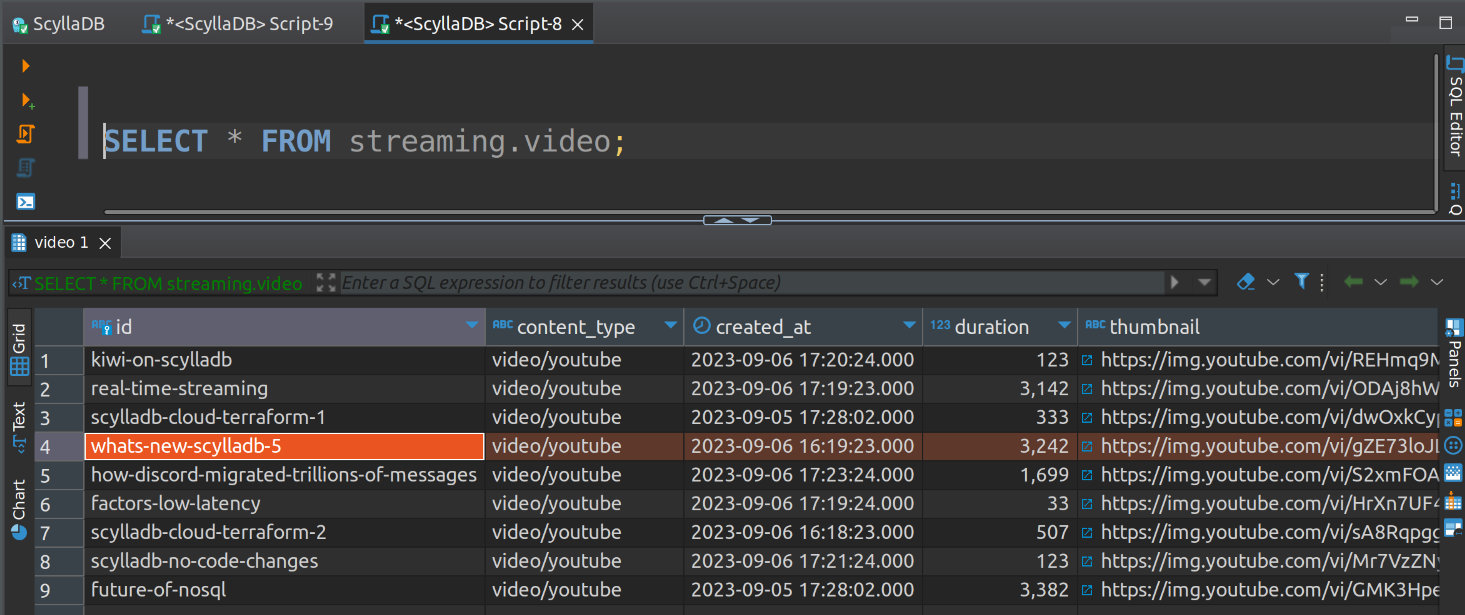The width and height of the screenshot is (1465, 615).
Task: Click the editor horizontal scrollbar
Action: pyautogui.click(x=770, y=211)
